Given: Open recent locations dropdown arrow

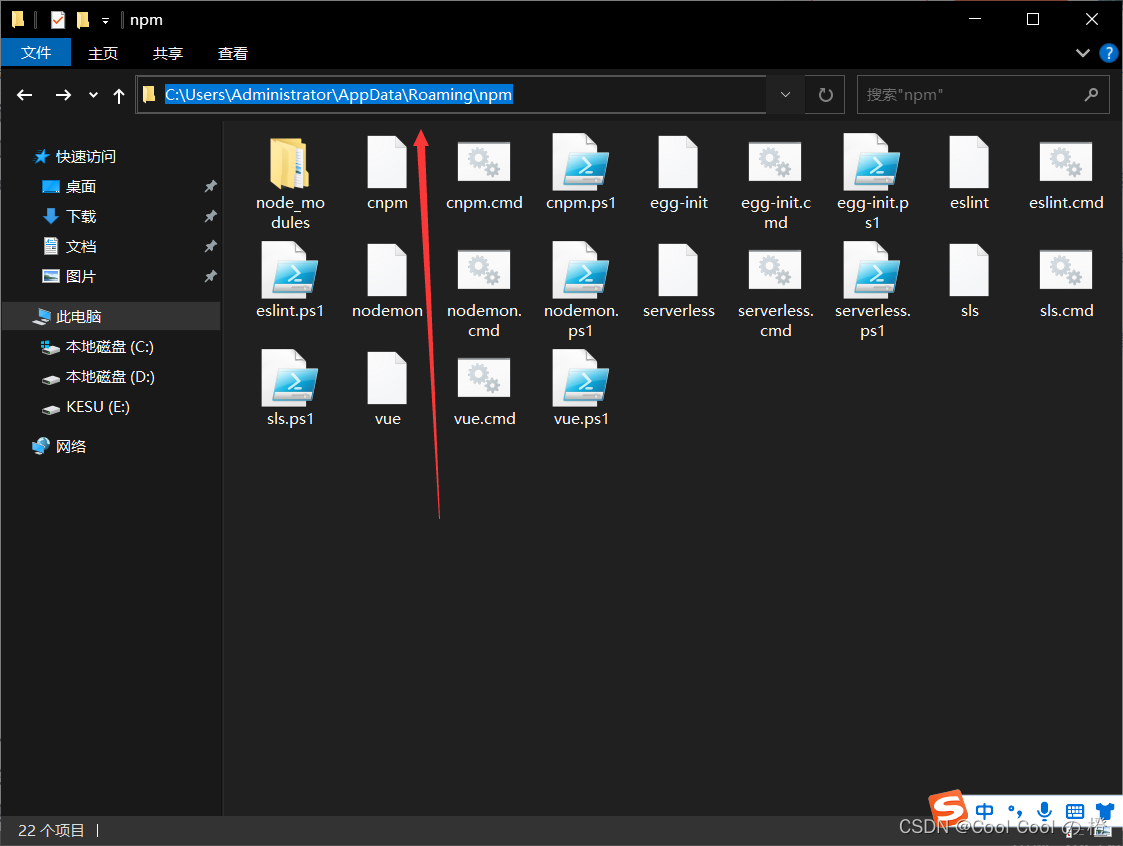Looking at the screenshot, I should pos(93,95).
